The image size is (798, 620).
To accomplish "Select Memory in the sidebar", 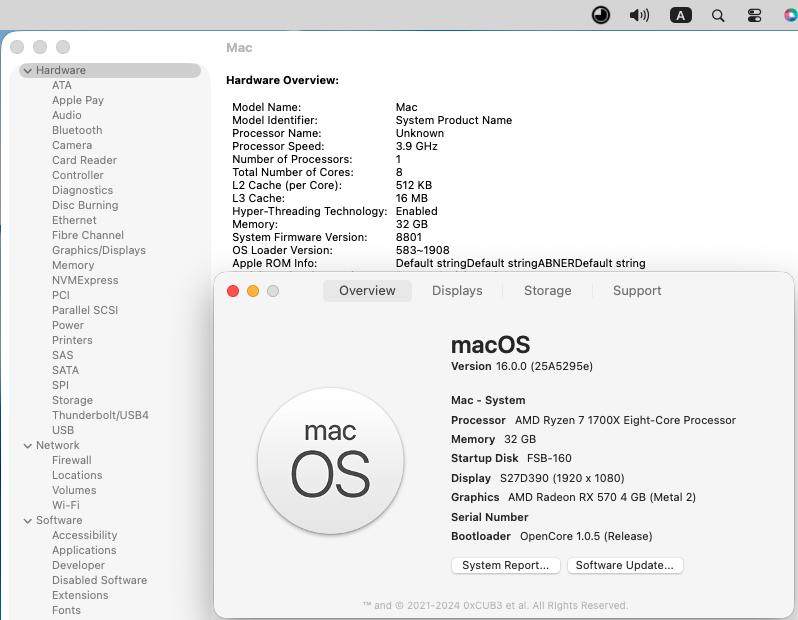I will 73,265.
